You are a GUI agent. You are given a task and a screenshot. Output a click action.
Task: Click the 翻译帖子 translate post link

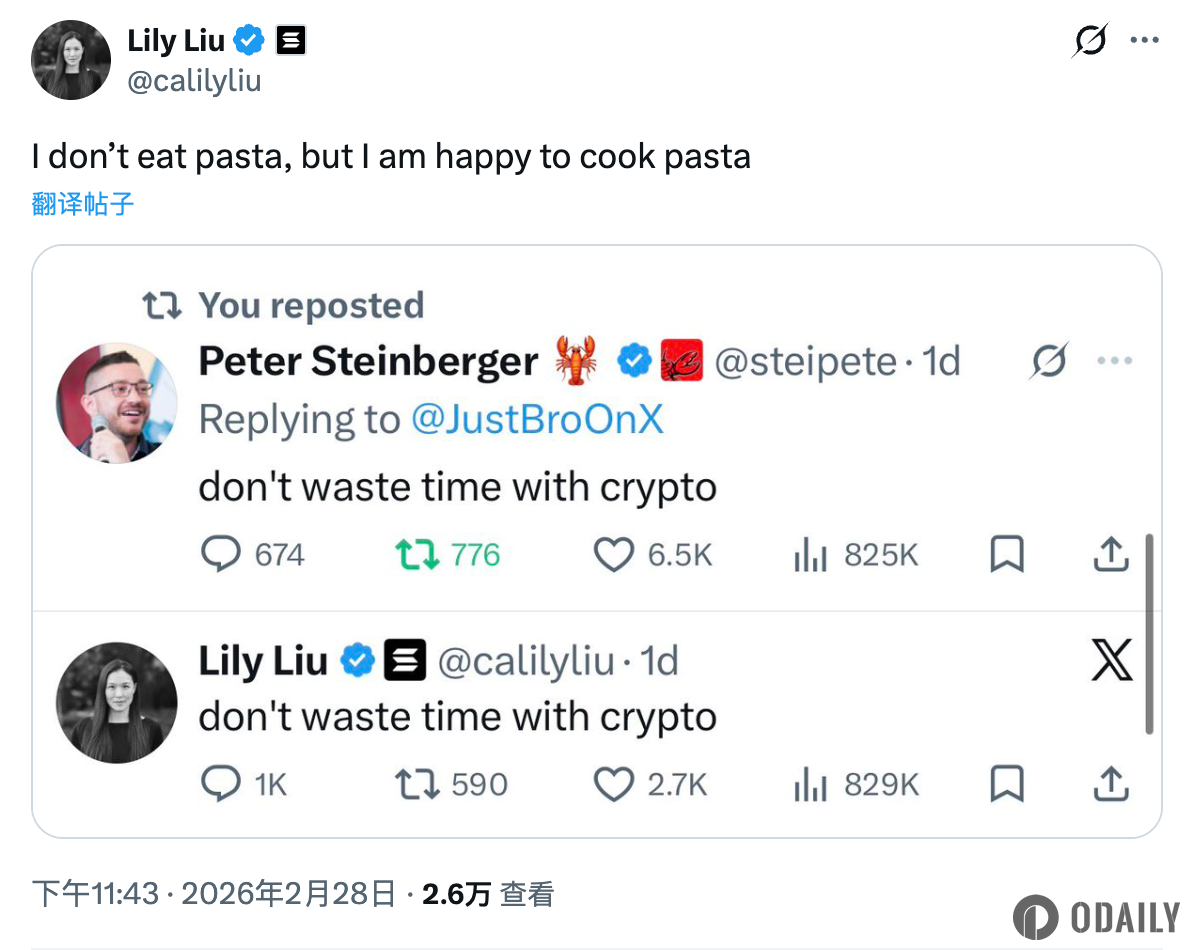(83, 204)
